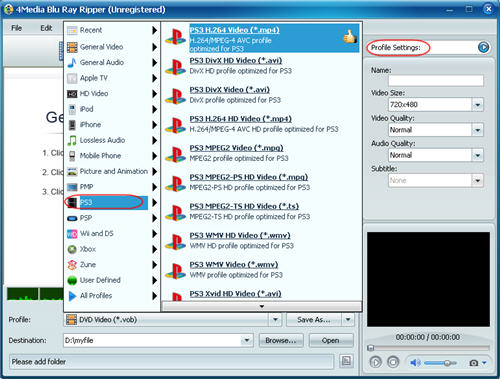Click the Lossless Audio green note icon
Screen dimensions: 500x379
pos(72,140)
